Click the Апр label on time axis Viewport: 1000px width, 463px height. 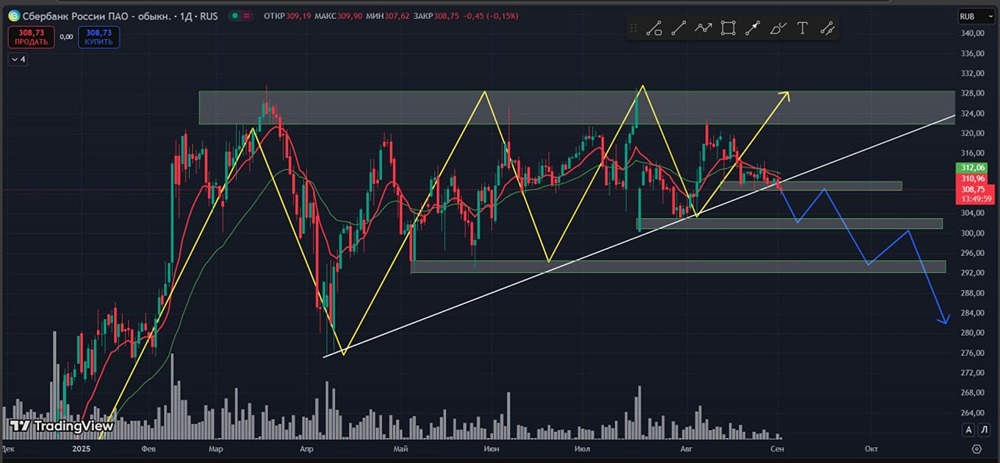point(308,450)
